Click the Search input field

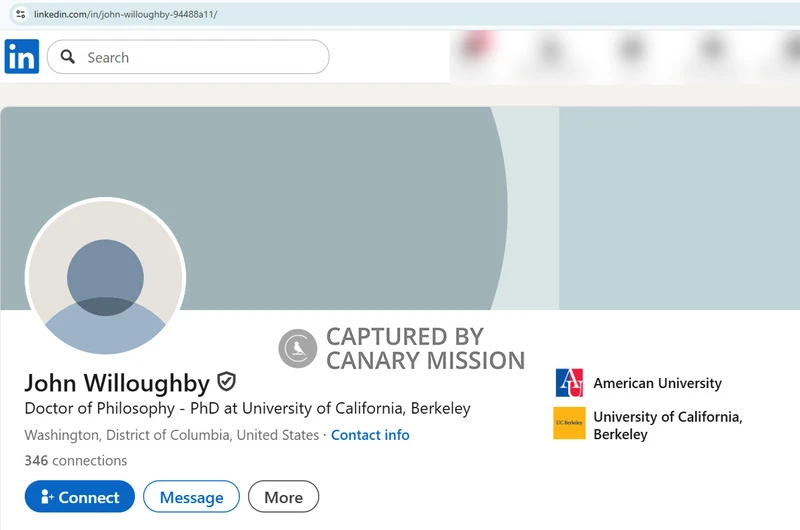click(188, 57)
